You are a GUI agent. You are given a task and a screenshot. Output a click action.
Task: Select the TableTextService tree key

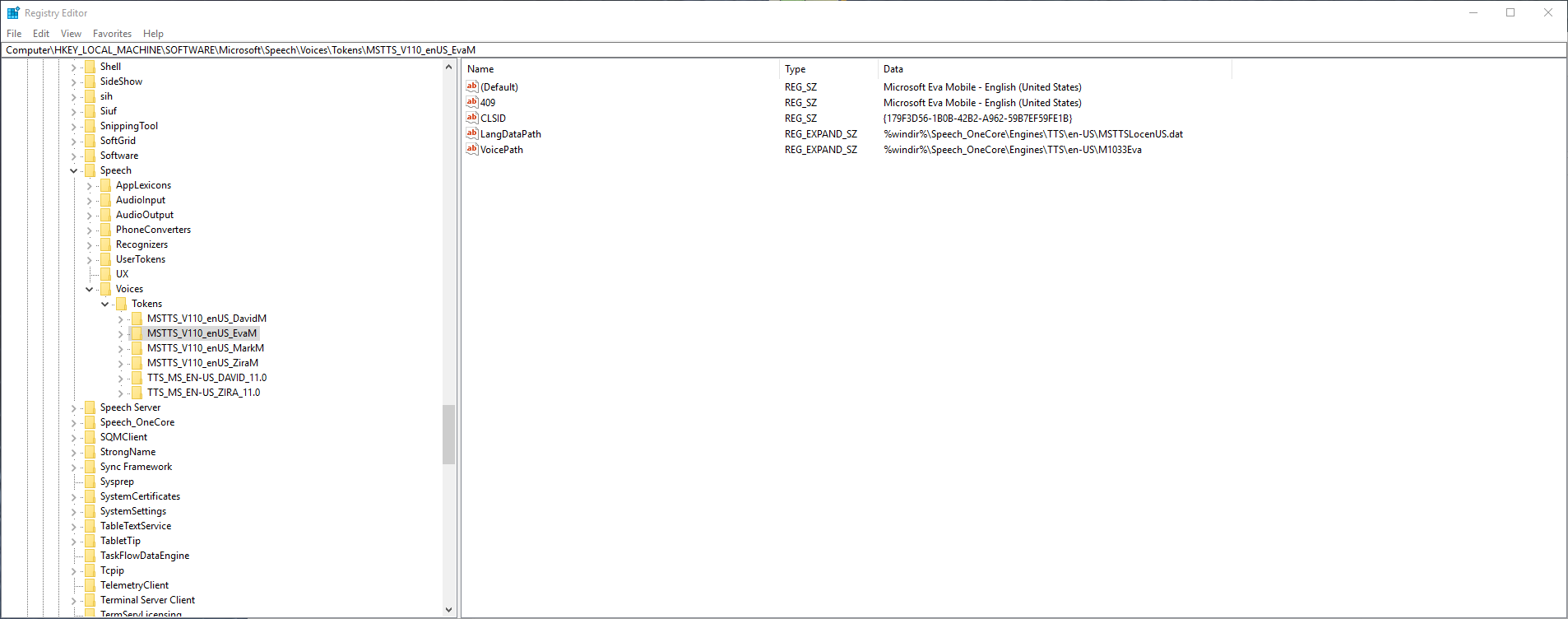coord(136,526)
